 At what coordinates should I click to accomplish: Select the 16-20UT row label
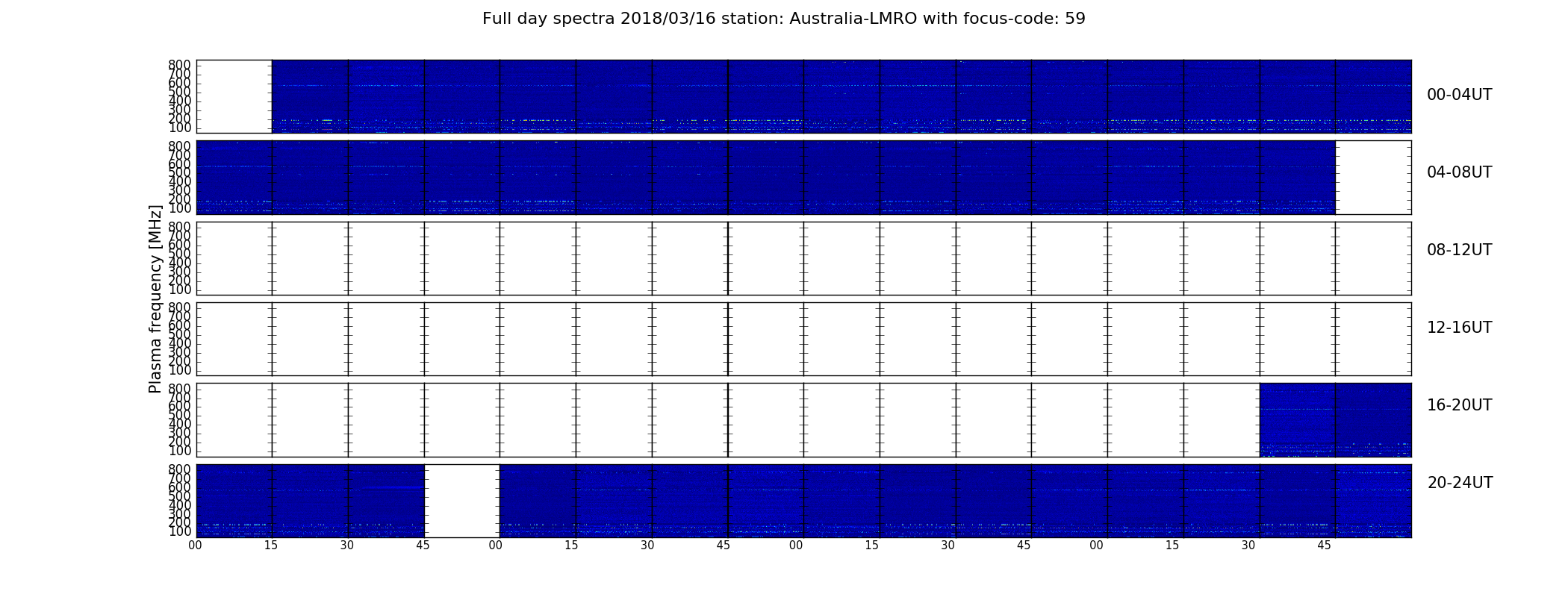tap(1459, 405)
